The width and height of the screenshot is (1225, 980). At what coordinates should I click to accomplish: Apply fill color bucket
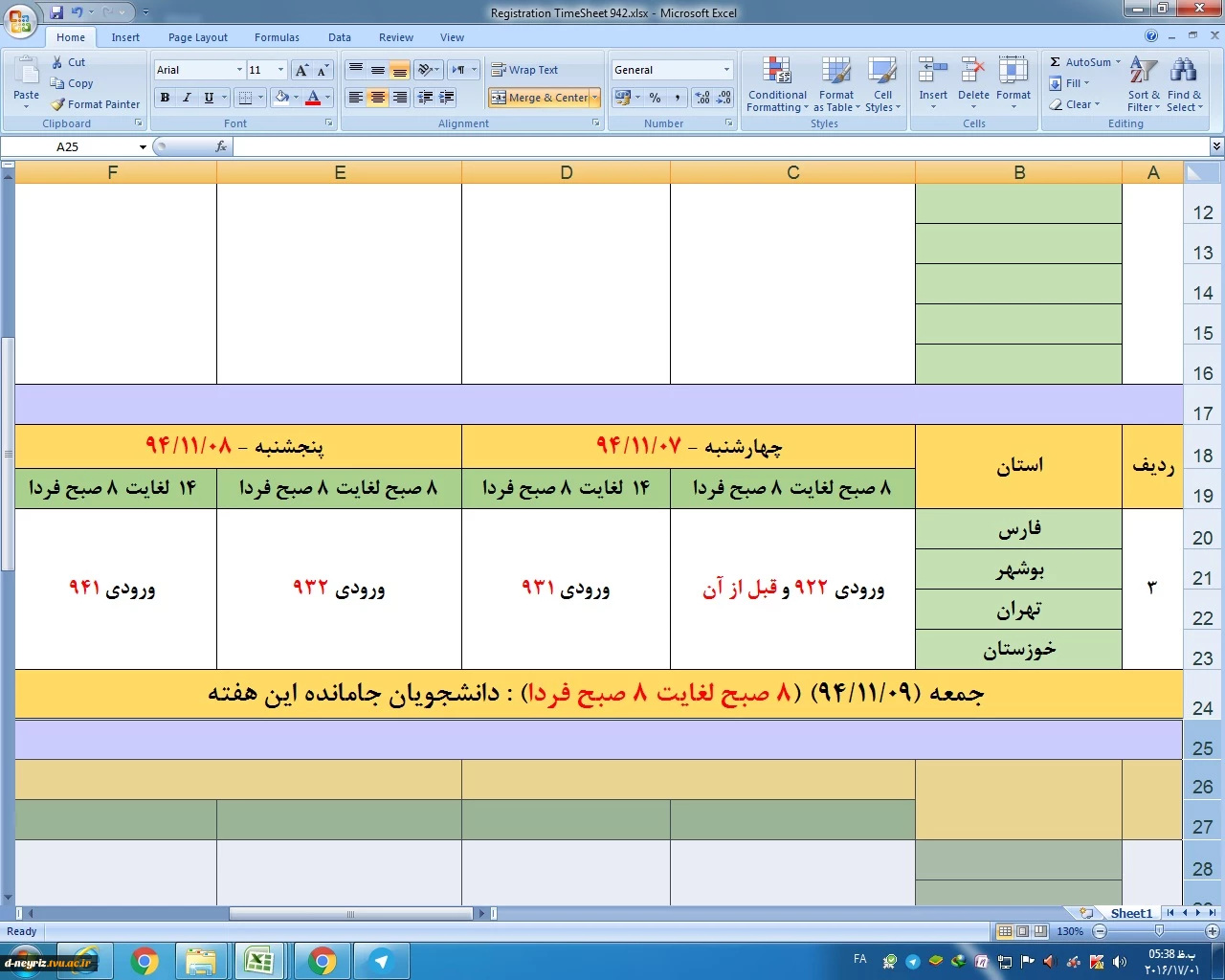pos(282,98)
